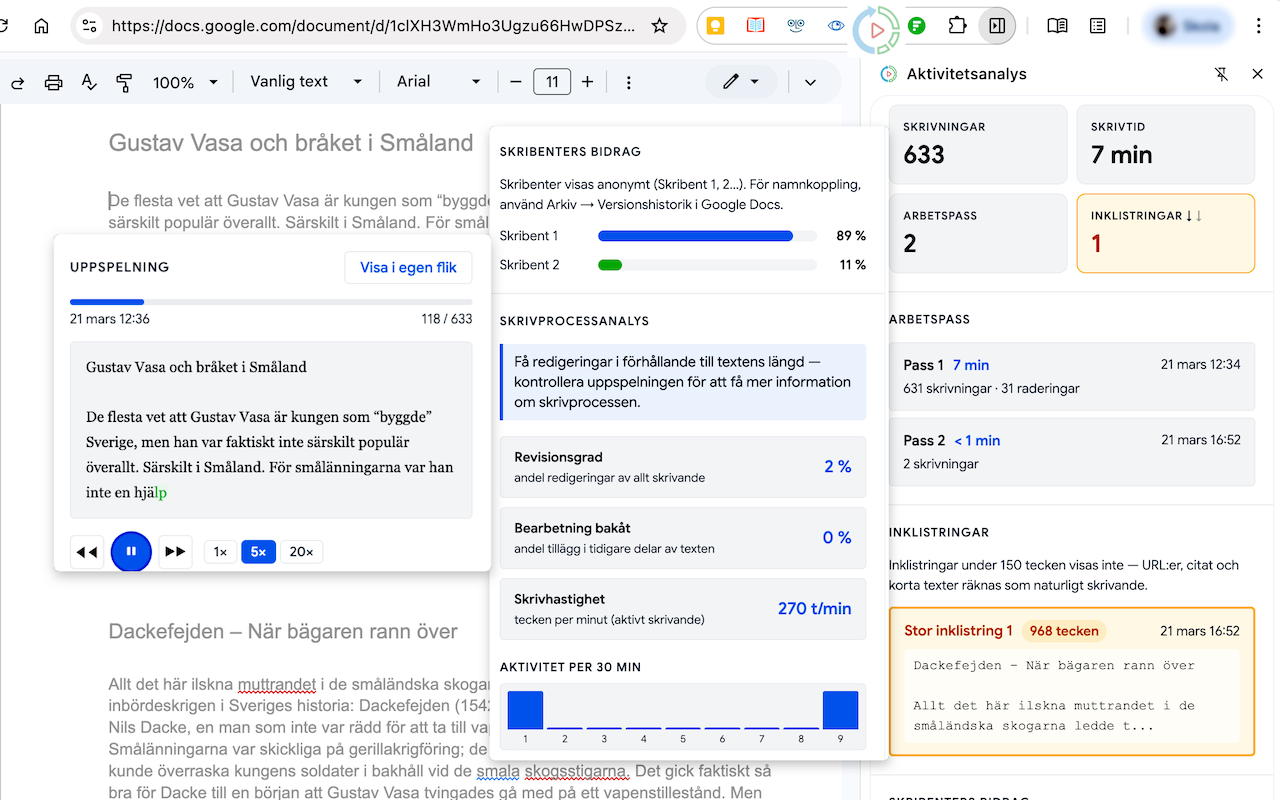Open the blue eye extension icon
The image size is (1280, 800).
(x=836, y=27)
